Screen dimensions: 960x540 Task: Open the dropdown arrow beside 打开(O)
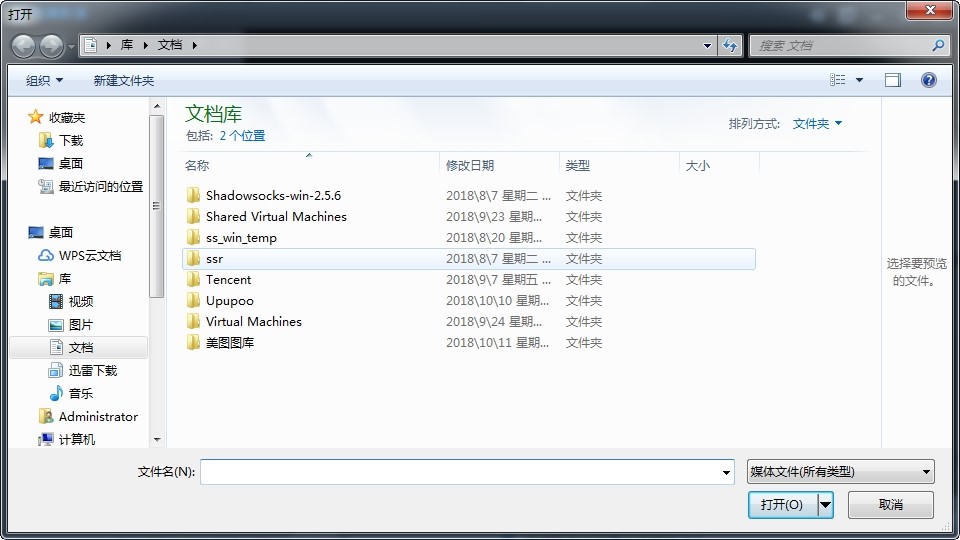[x=825, y=505]
